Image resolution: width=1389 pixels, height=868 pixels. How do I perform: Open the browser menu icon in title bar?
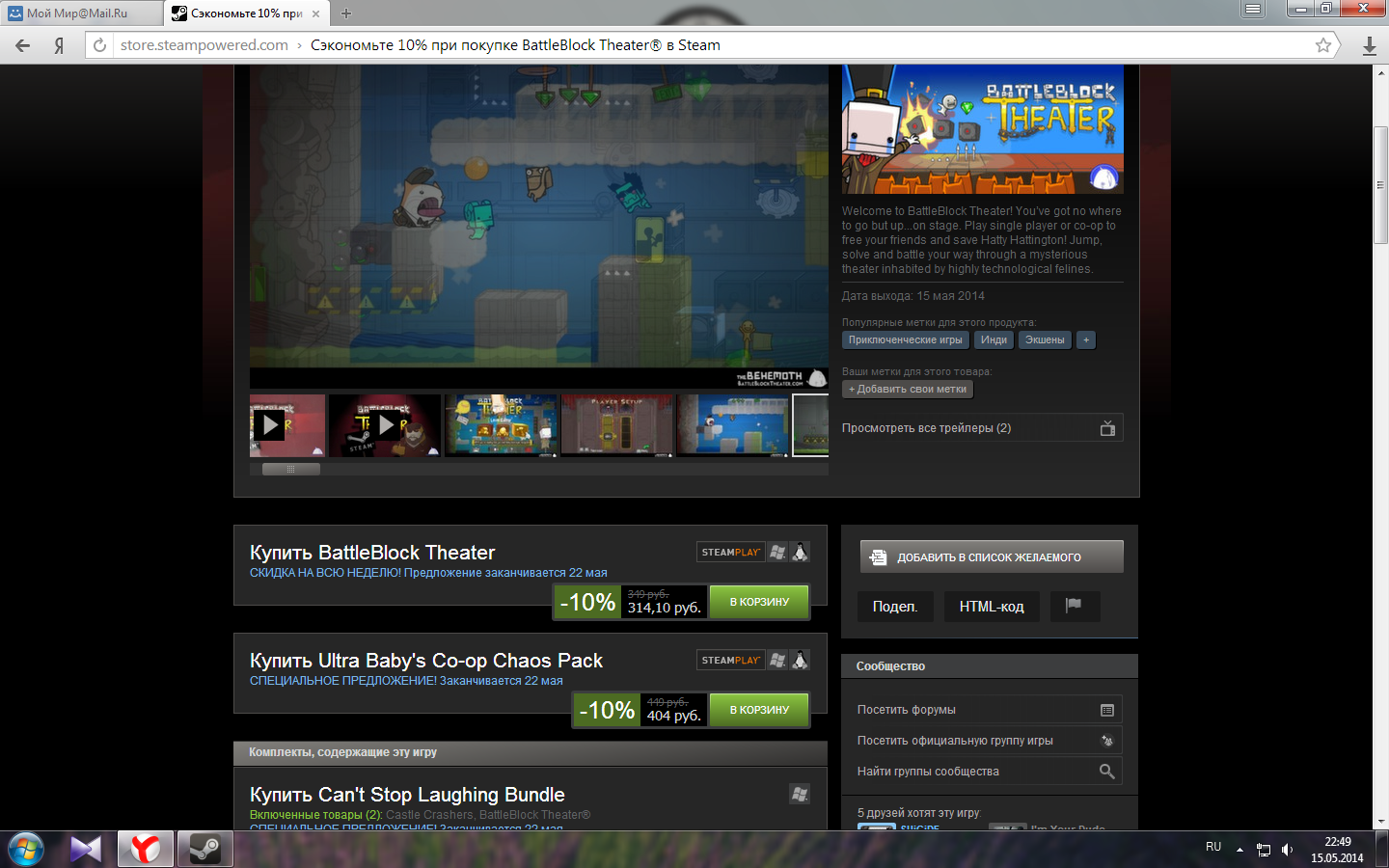click(x=1253, y=9)
